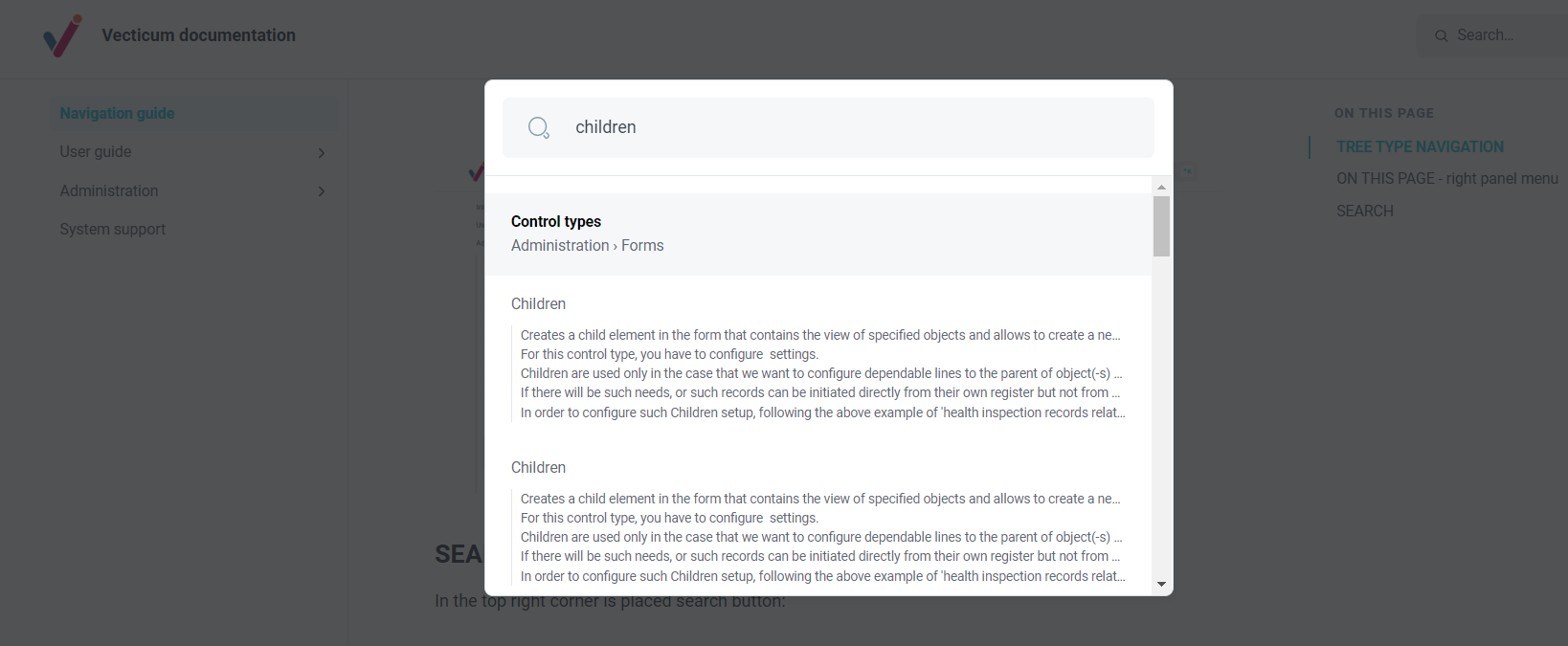Jump to ON THIS PAGE right panel menu

1446,179
